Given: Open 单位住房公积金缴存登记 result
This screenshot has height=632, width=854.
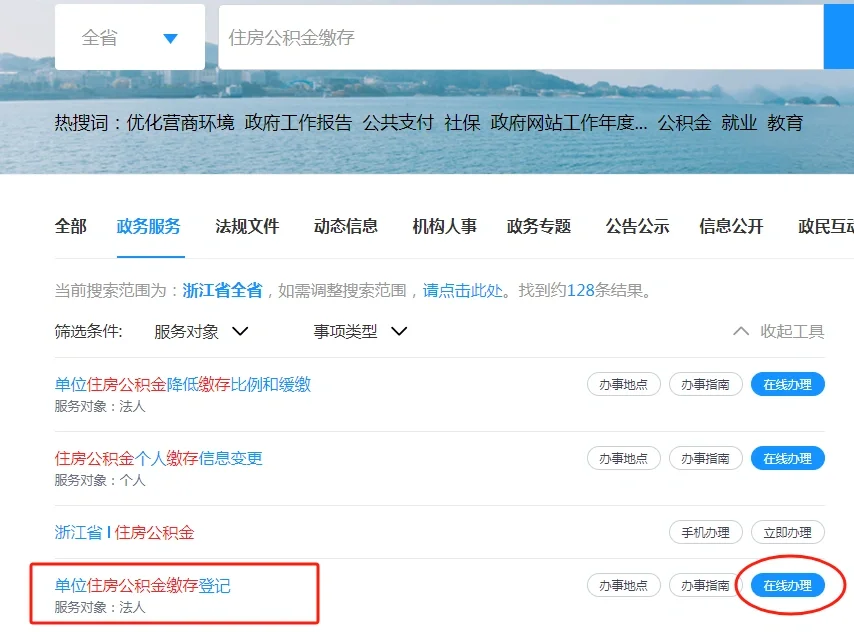Looking at the screenshot, I should [x=143, y=586].
